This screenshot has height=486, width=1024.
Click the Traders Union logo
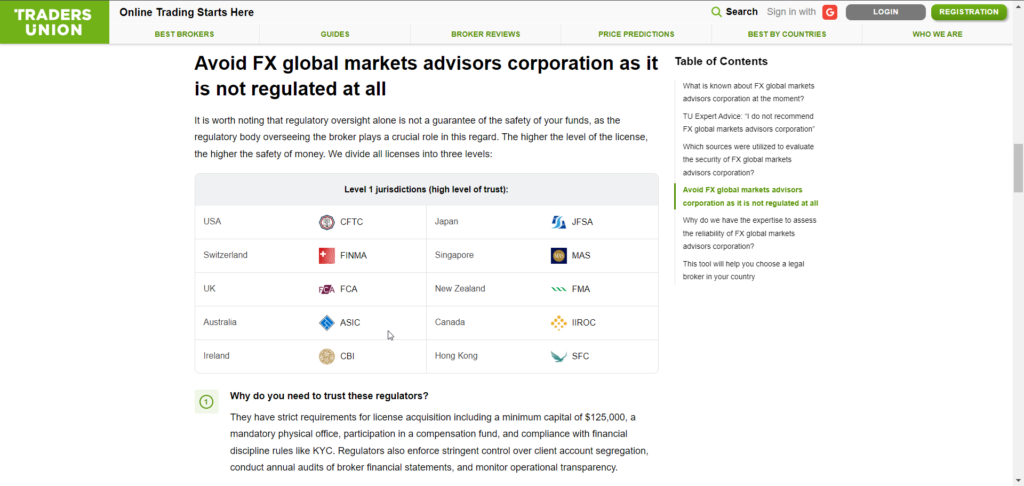[52, 23]
